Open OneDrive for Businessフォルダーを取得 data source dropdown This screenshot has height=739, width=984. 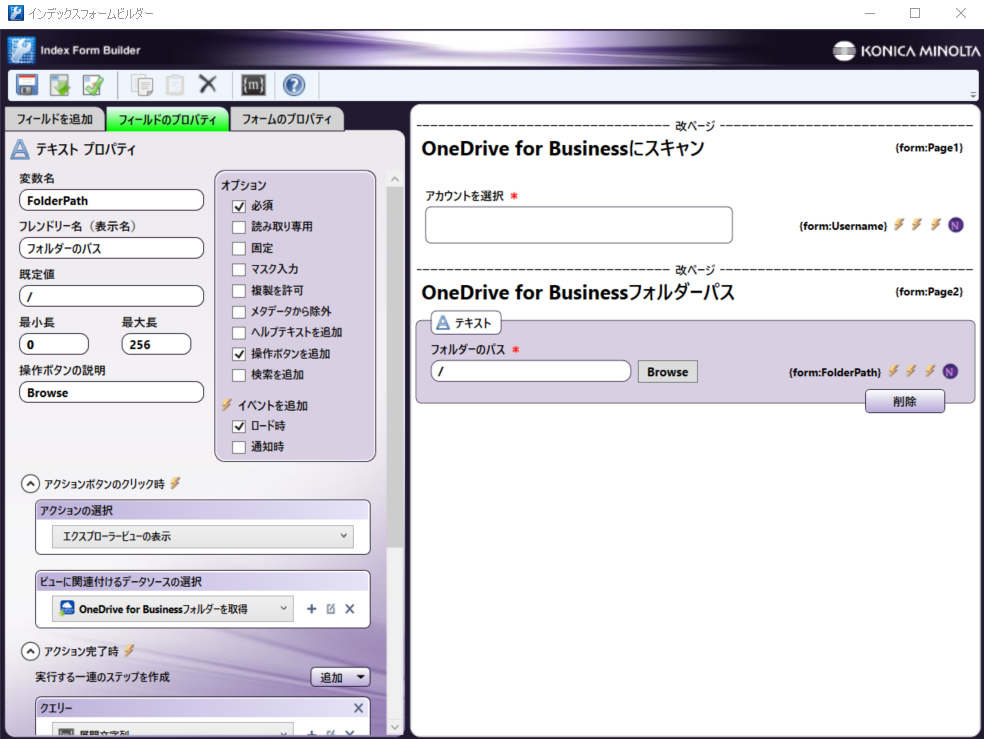pyautogui.click(x=173, y=609)
